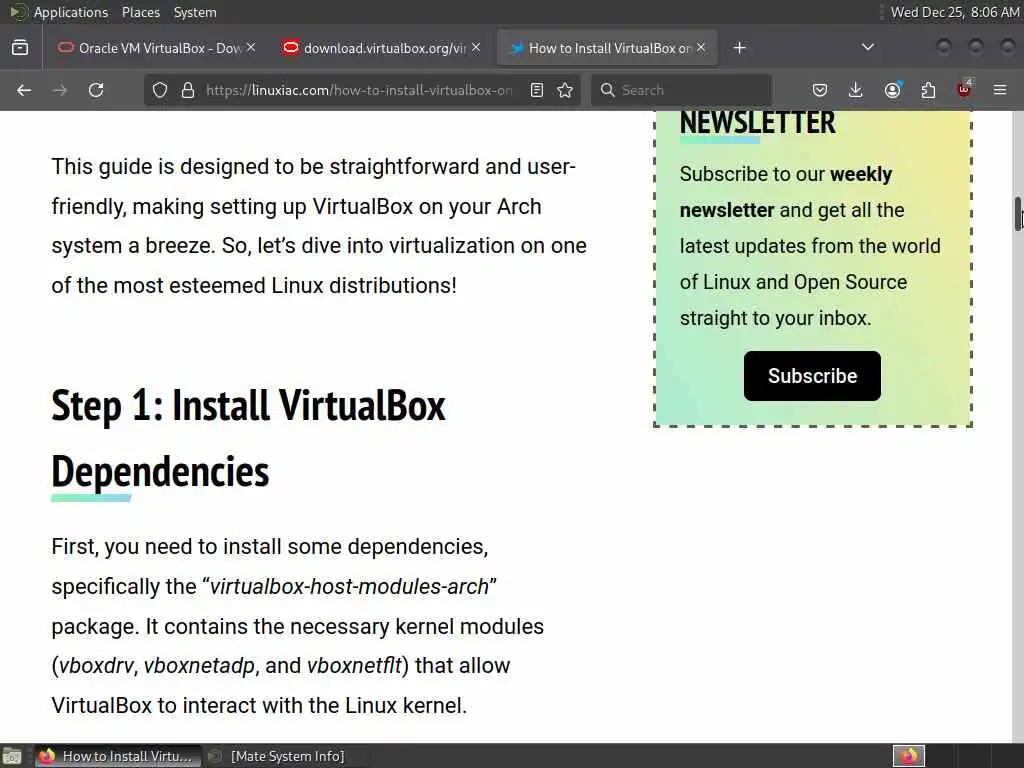
Task: Switch to the Mate System Info taskbar window
Action: point(276,757)
